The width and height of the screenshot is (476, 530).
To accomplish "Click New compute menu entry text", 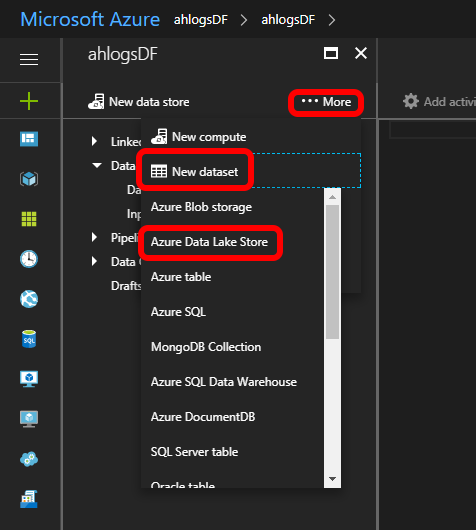I will [x=209, y=137].
